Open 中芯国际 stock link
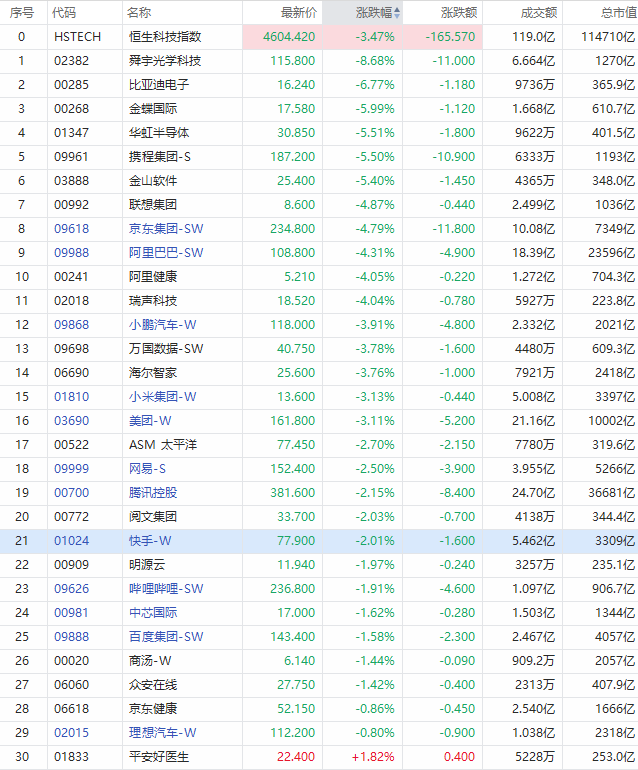The width and height of the screenshot is (638, 770). point(153,613)
